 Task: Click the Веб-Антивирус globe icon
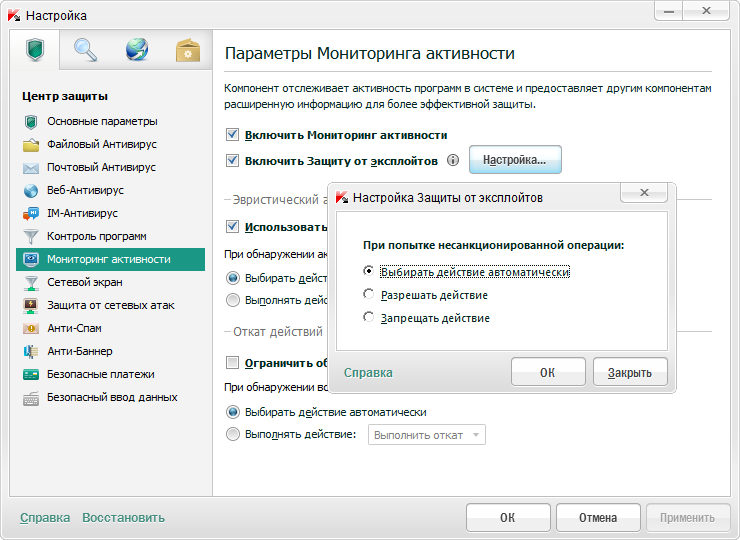[31, 191]
